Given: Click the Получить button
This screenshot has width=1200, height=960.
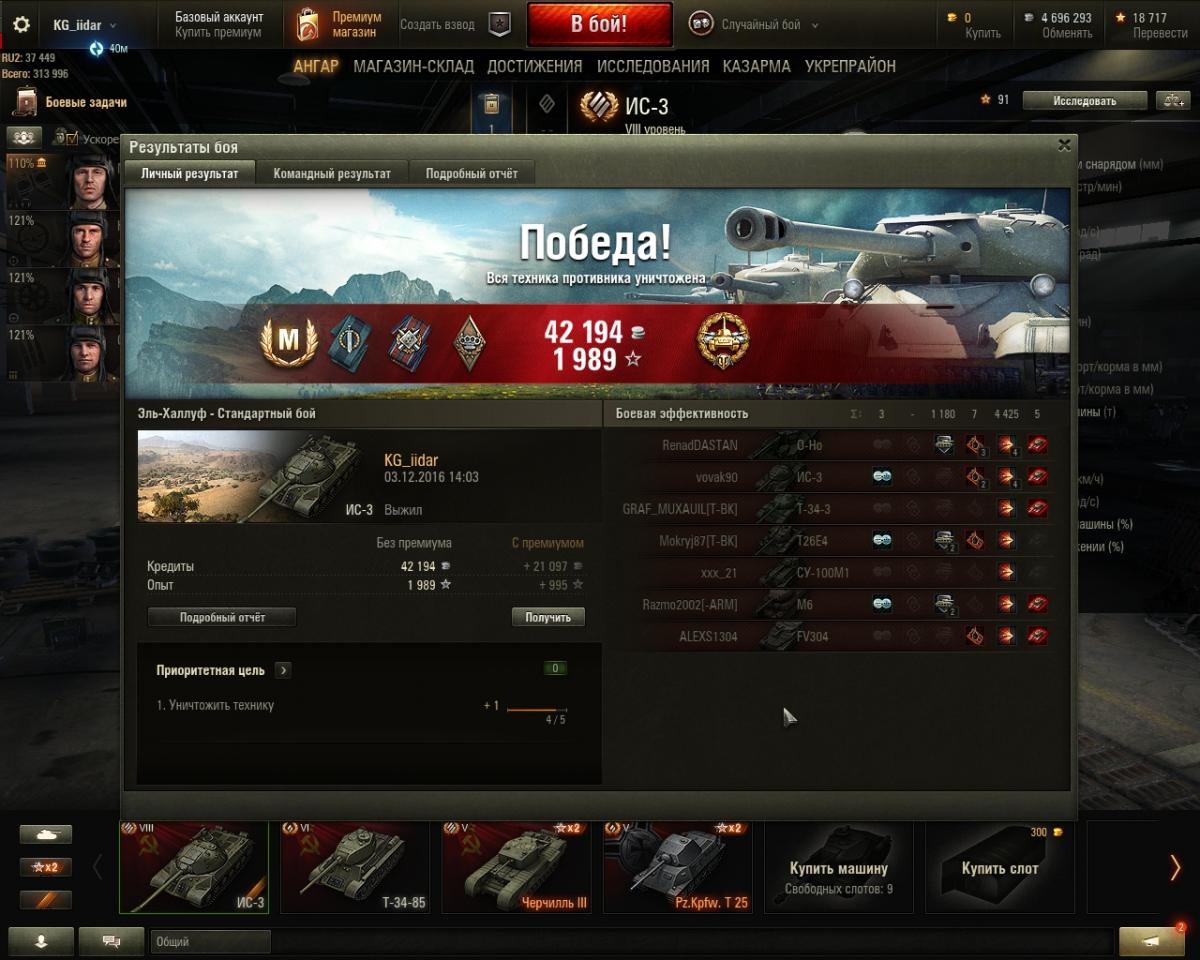Looking at the screenshot, I should (x=548, y=617).
